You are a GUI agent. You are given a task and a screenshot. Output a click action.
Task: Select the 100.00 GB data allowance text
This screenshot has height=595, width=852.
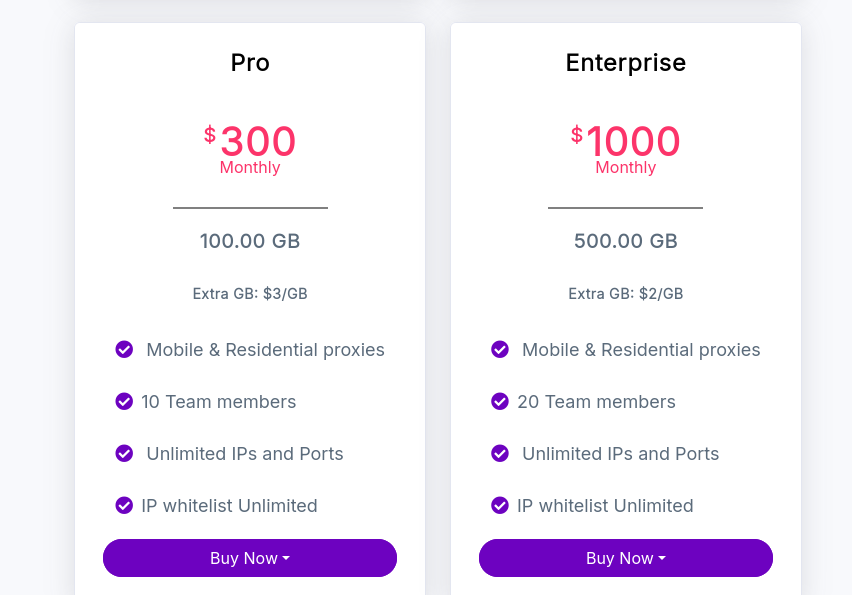(x=250, y=241)
